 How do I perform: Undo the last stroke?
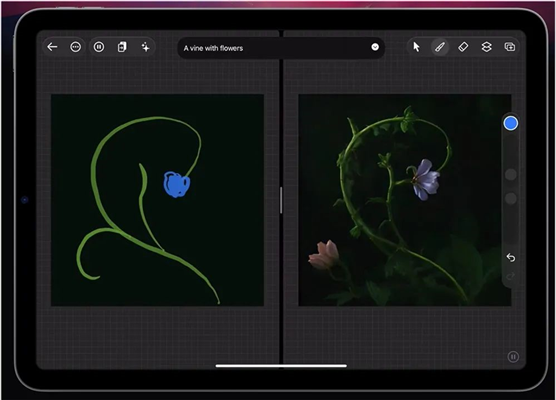(x=511, y=257)
